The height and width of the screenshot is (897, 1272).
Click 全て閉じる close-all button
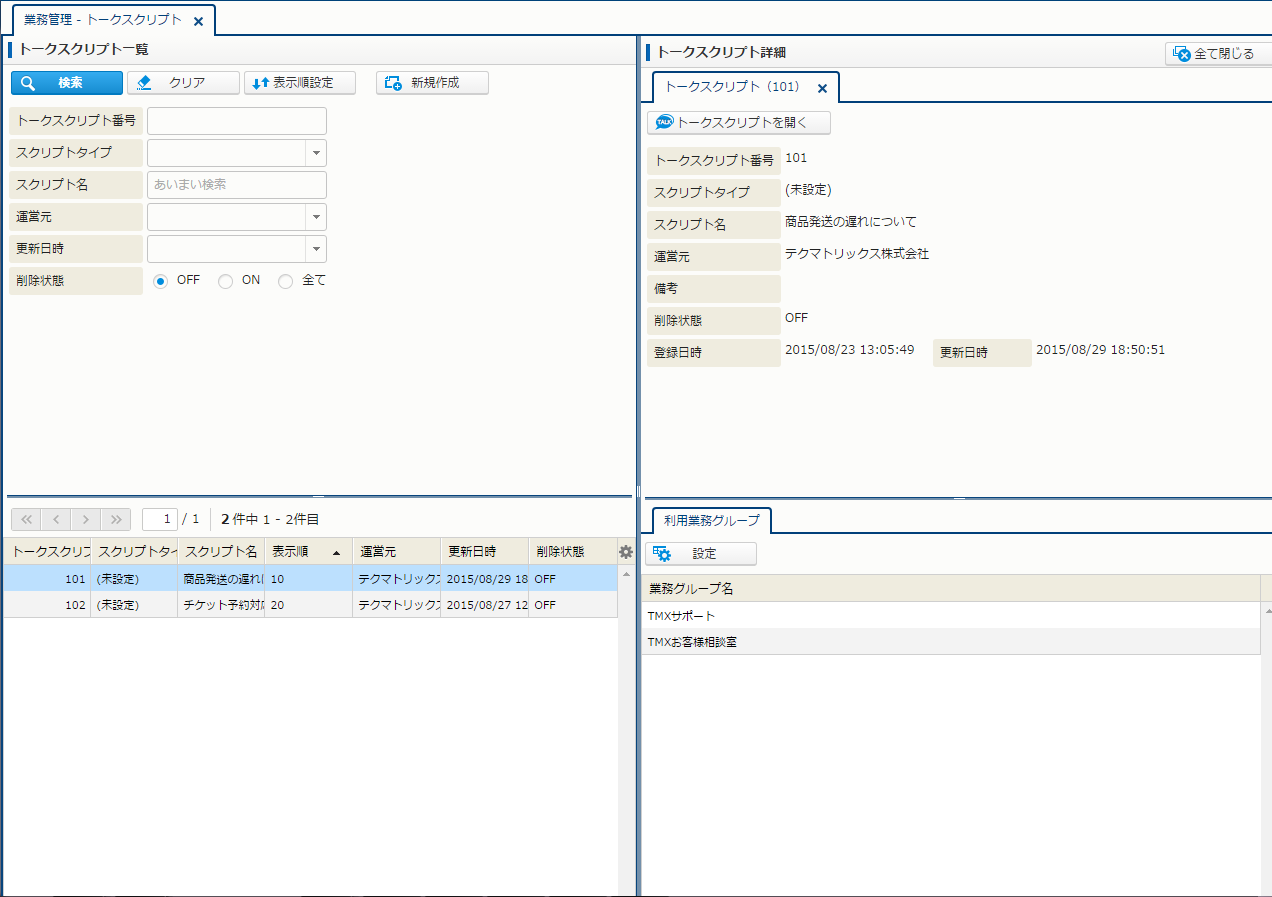tap(1217, 54)
